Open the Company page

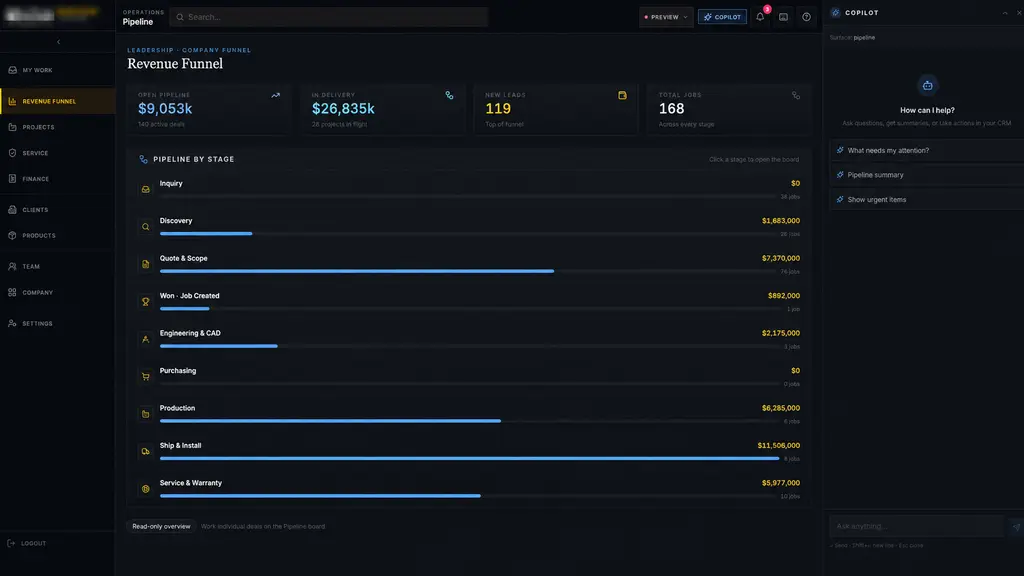point(57,293)
